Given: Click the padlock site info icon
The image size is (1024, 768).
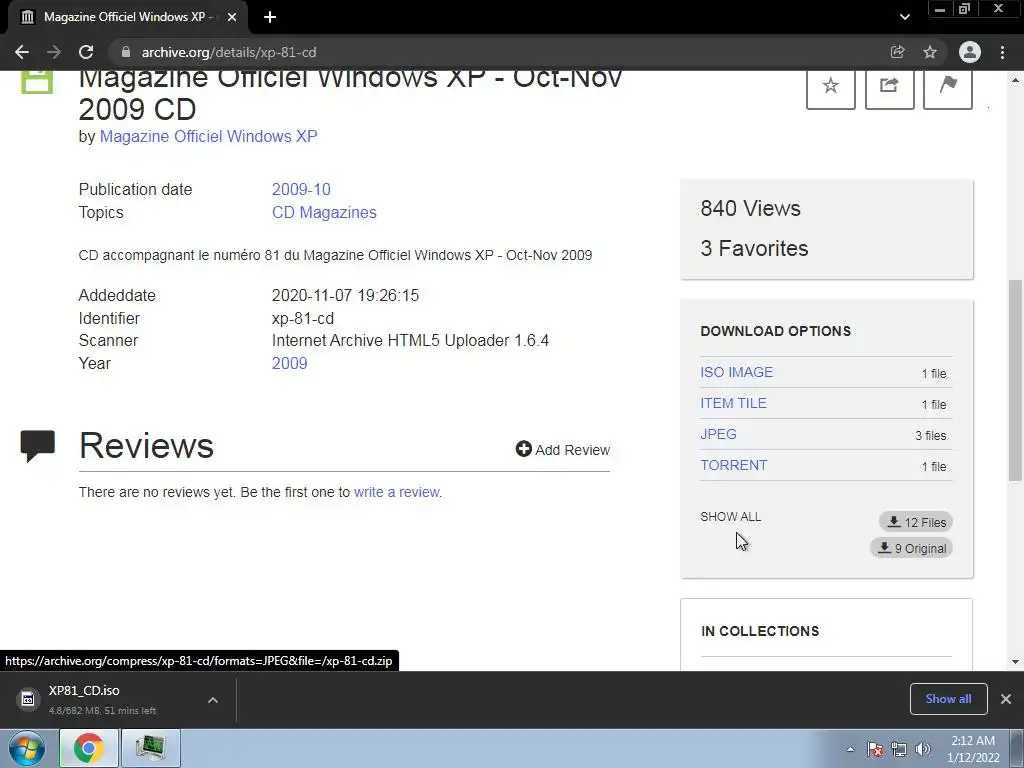Looking at the screenshot, I should [x=126, y=52].
